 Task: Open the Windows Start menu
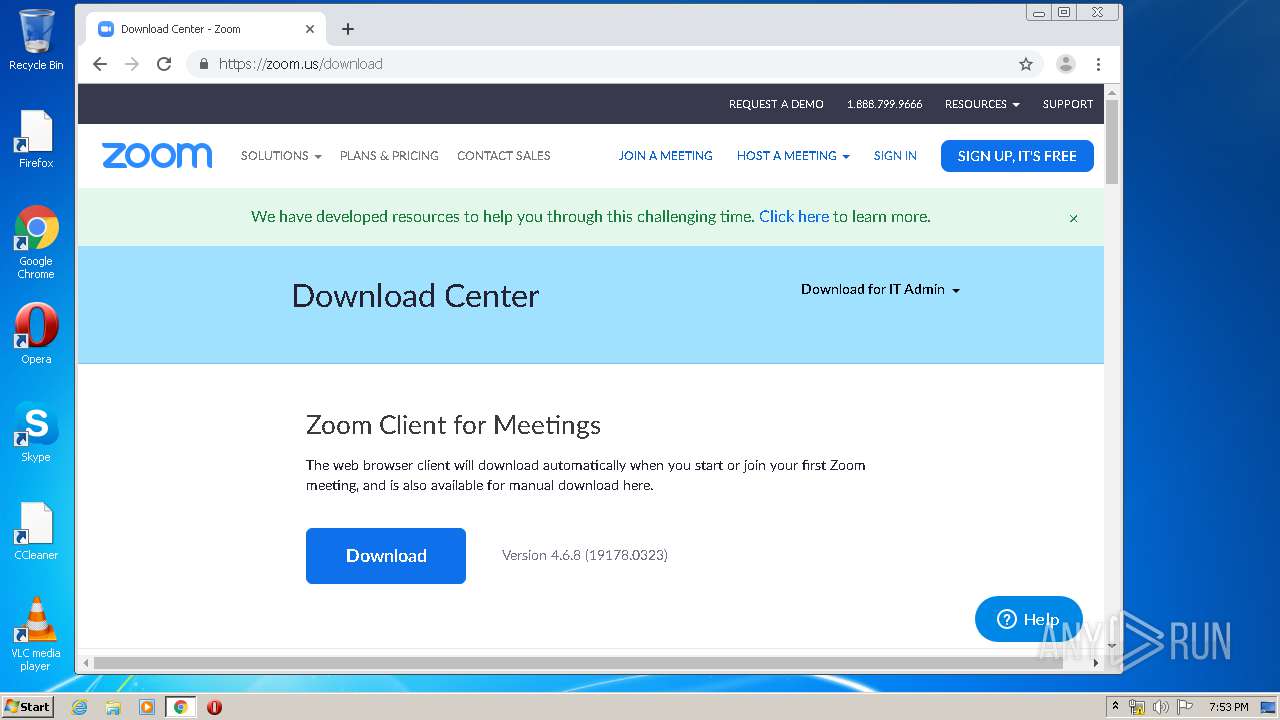pyautogui.click(x=27, y=707)
